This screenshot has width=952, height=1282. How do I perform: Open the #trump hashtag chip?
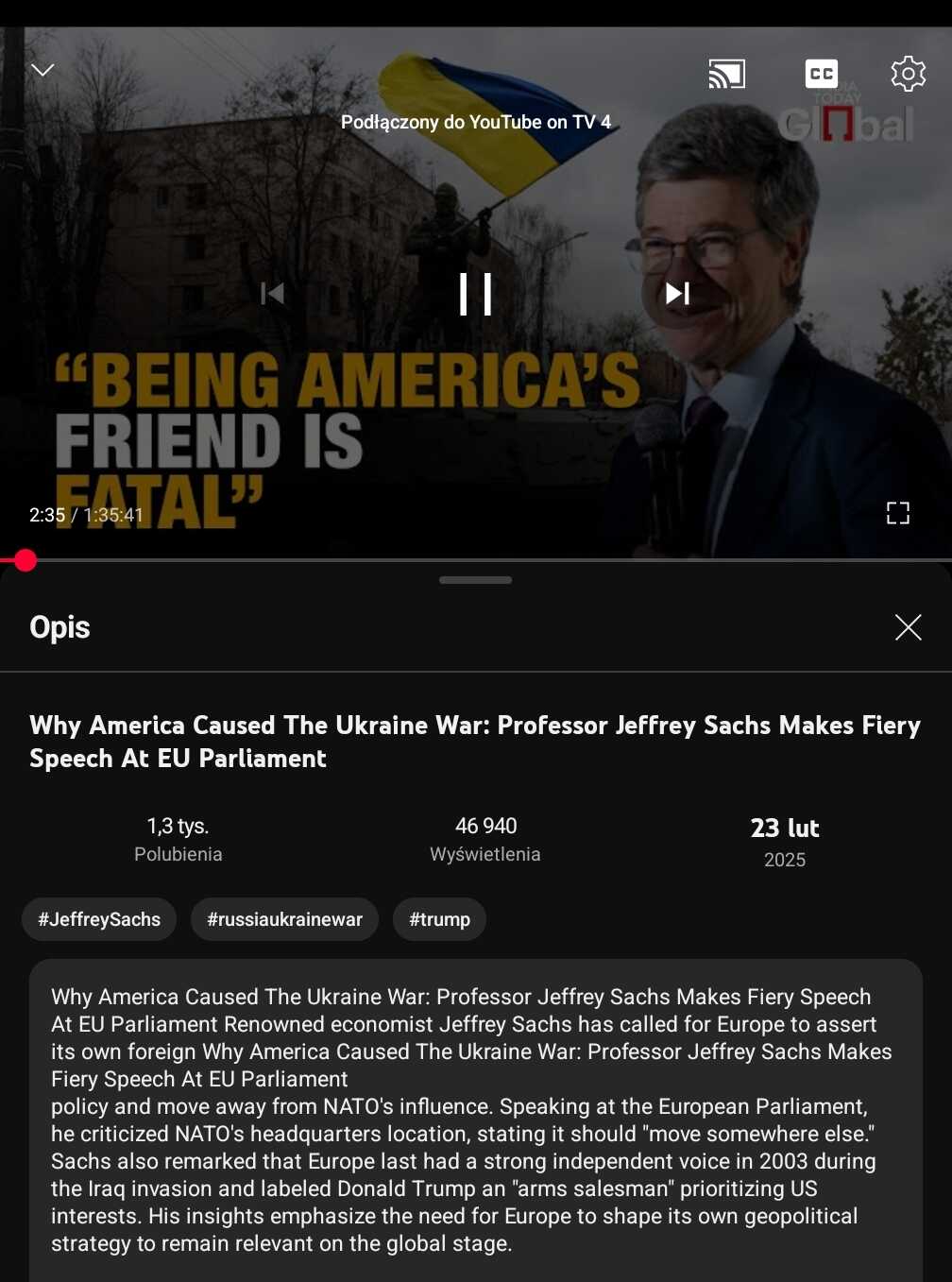tap(439, 919)
